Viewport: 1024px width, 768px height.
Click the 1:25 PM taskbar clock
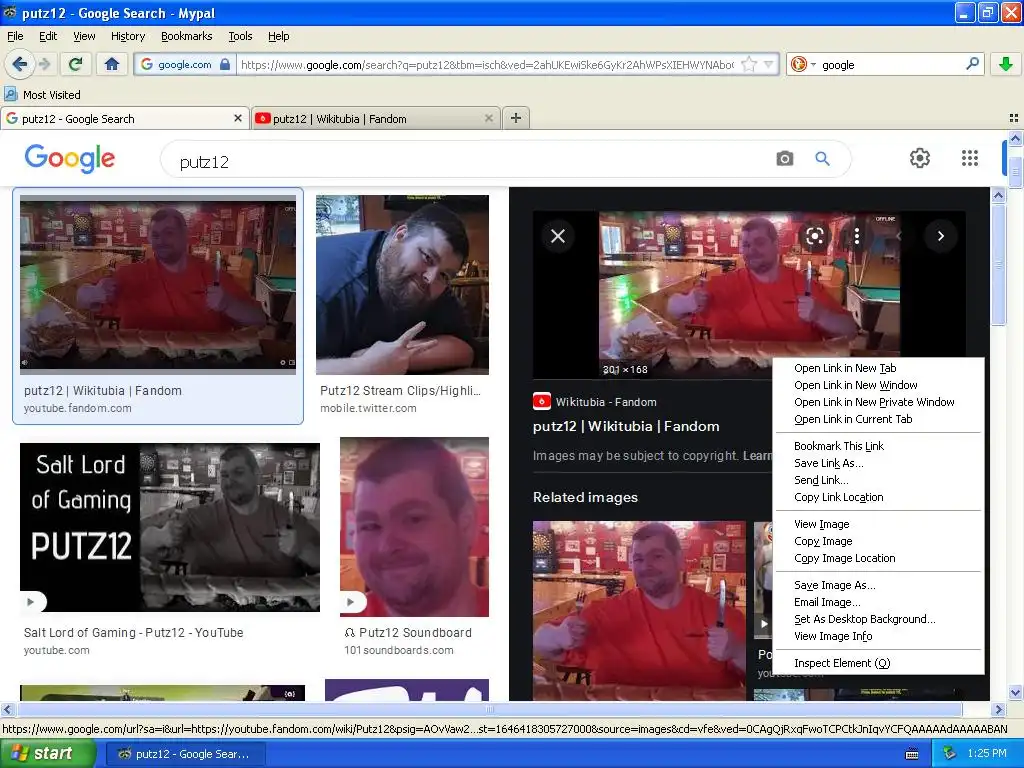point(987,753)
